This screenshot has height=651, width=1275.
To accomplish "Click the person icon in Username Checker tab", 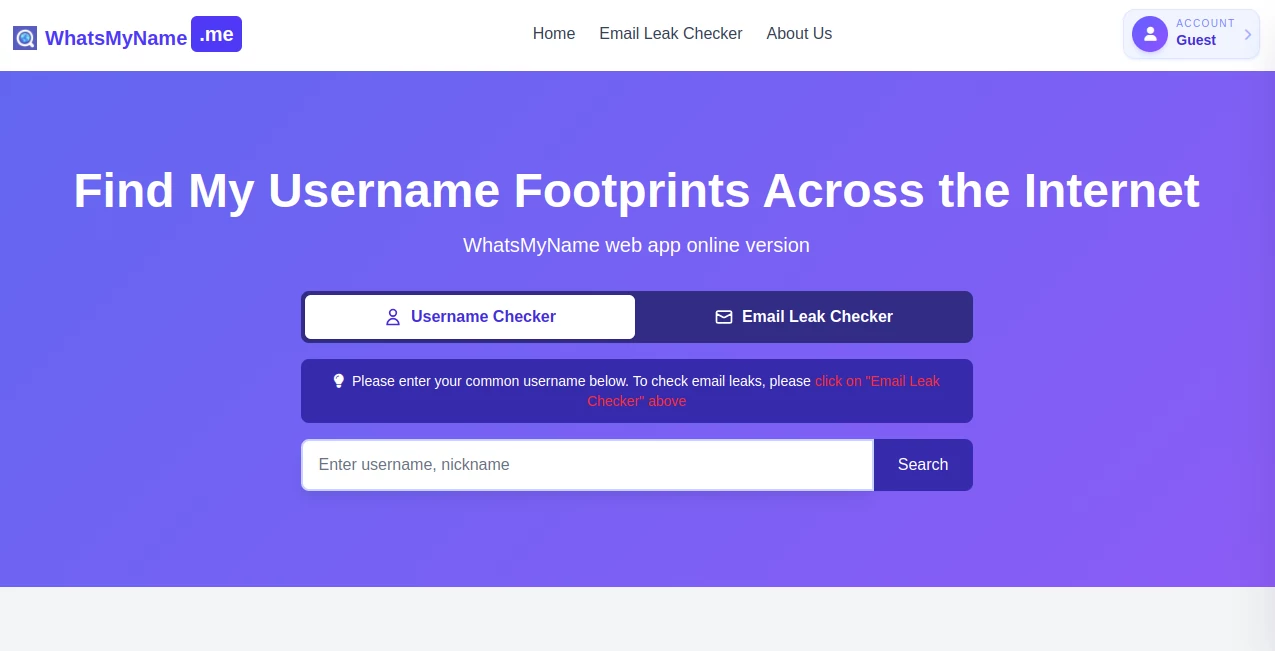I will [x=393, y=317].
